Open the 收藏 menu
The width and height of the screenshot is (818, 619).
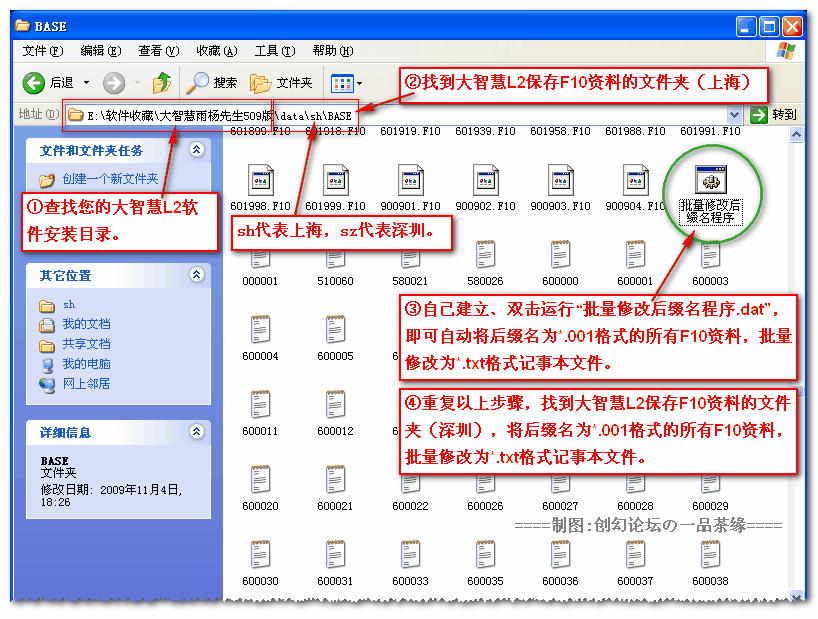pyautogui.click(x=216, y=51)
